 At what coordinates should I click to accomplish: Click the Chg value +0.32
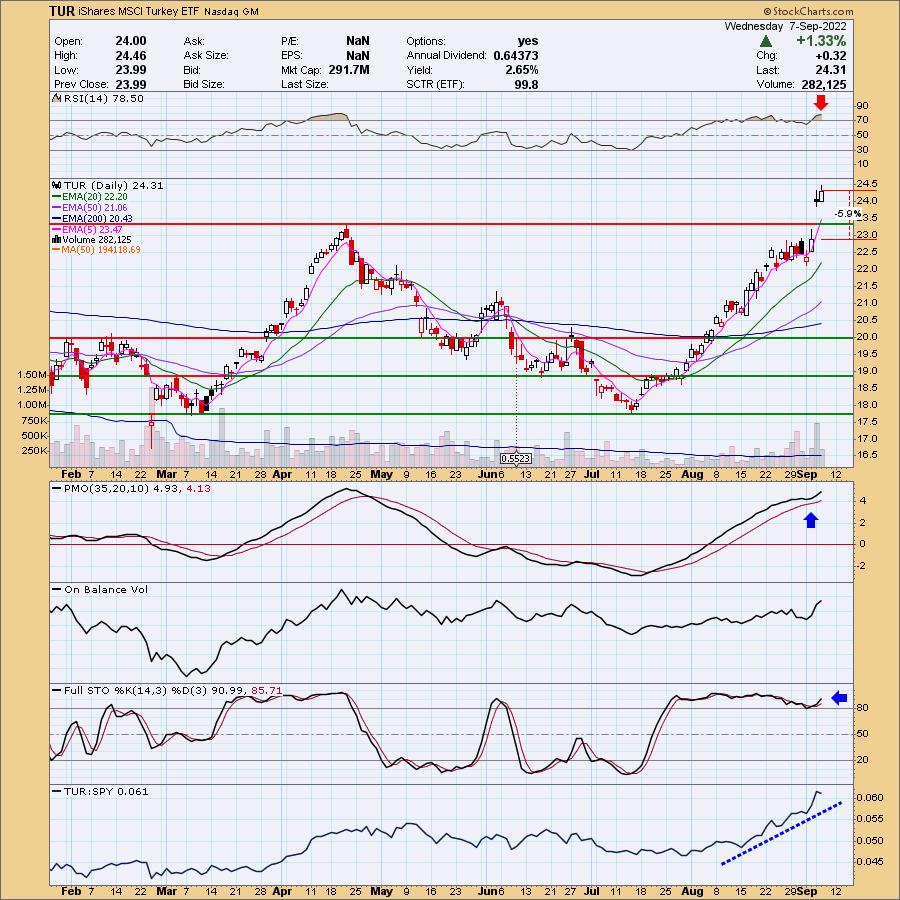point(831,56)
